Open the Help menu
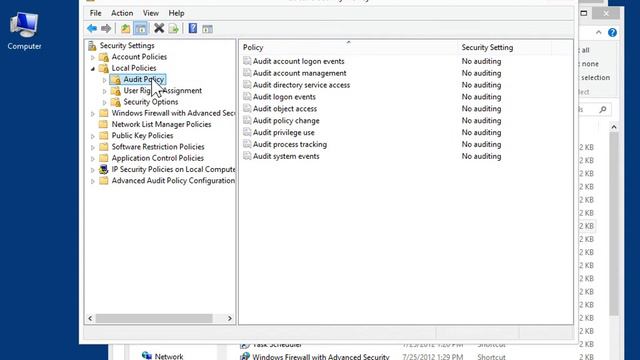This screenshot has height=360, width=640. (176, 13)
